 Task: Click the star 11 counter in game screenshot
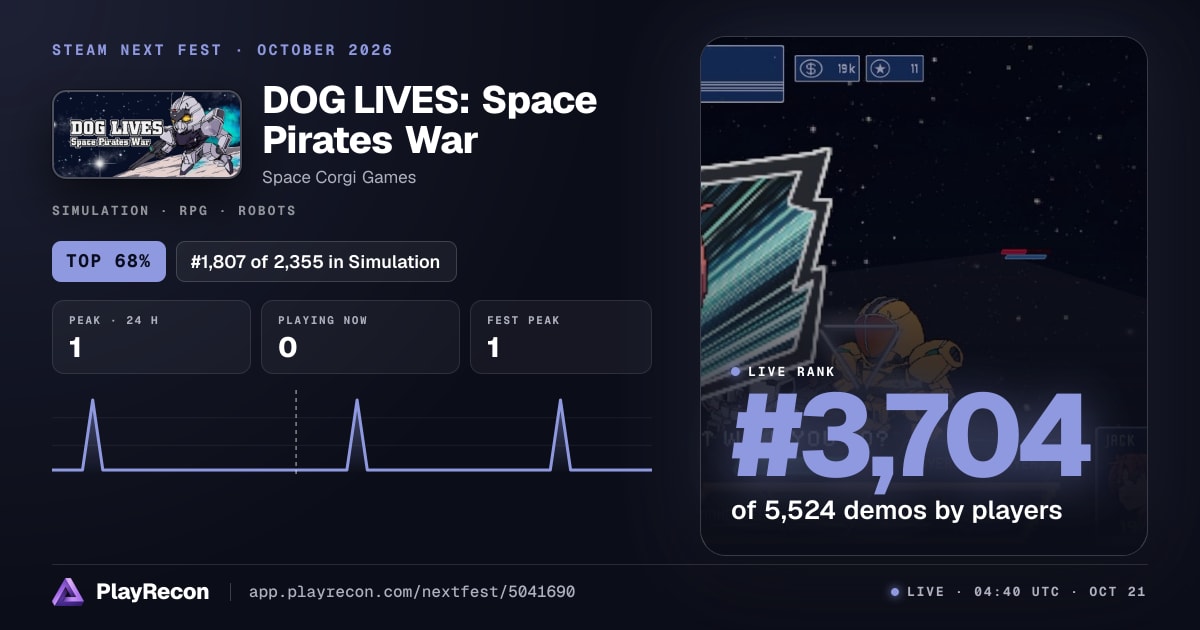(x=894, y=69)
